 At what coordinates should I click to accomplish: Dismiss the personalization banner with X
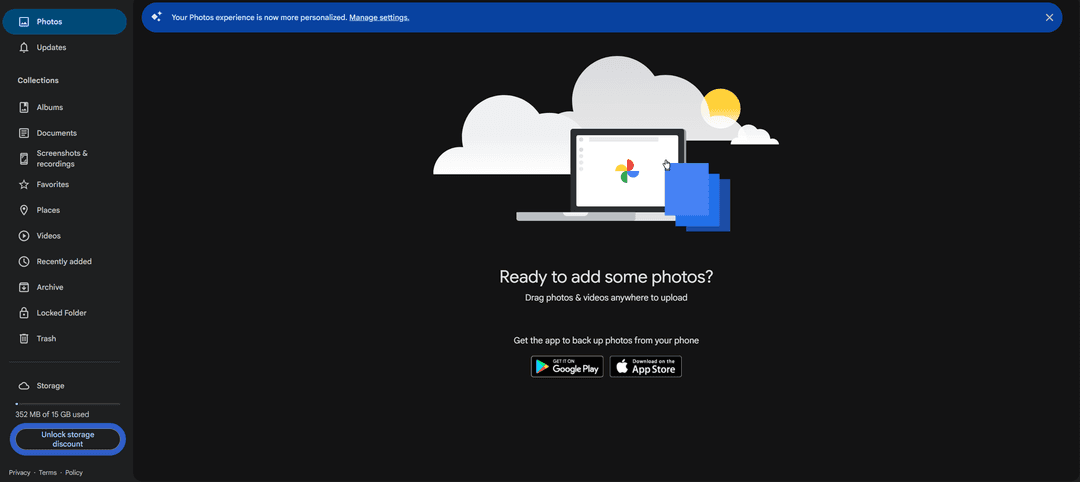click(1049, 18)
